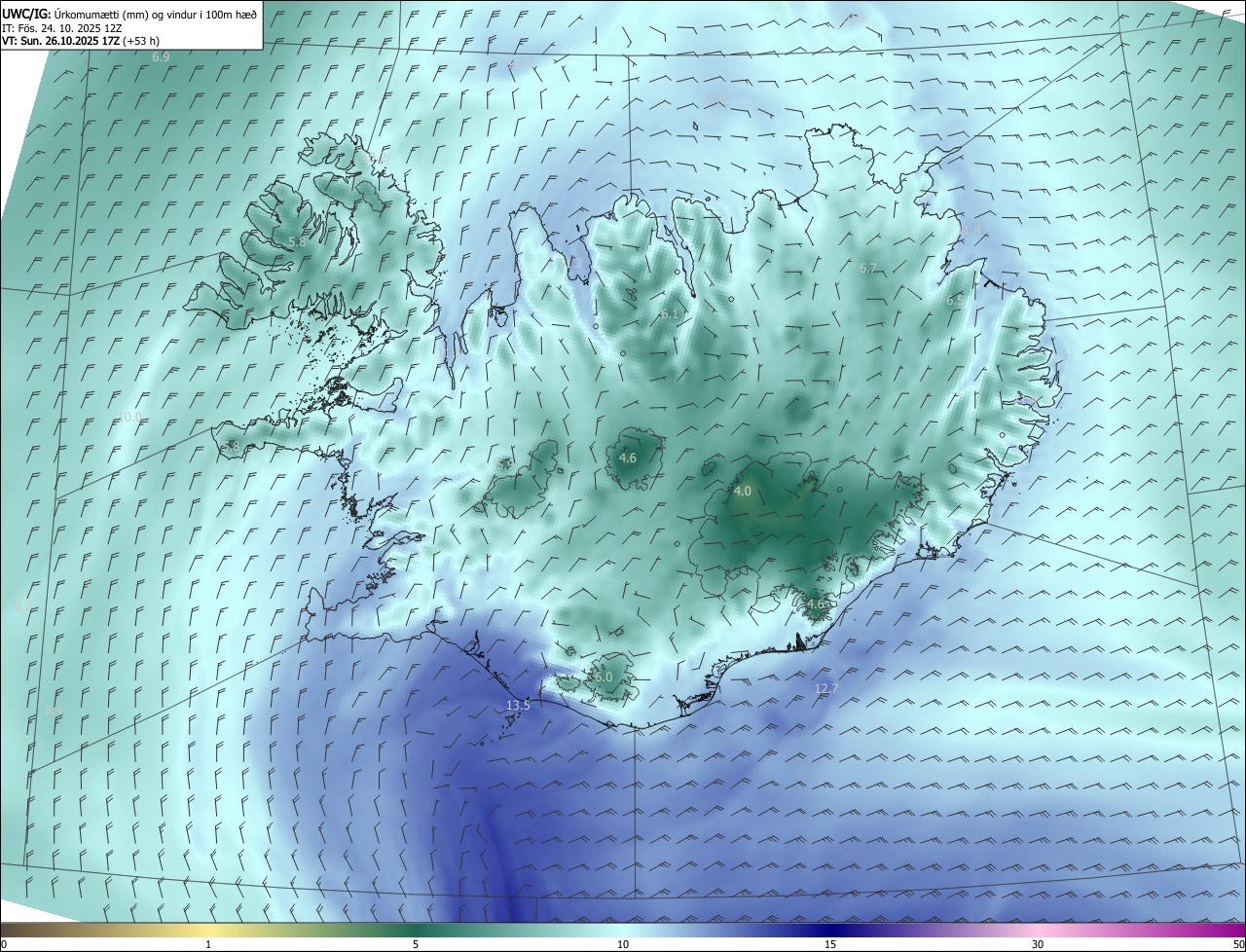Click the "5" tick on the colour scale
Screen dimensions: 1246x952
[x=416, y=944]
